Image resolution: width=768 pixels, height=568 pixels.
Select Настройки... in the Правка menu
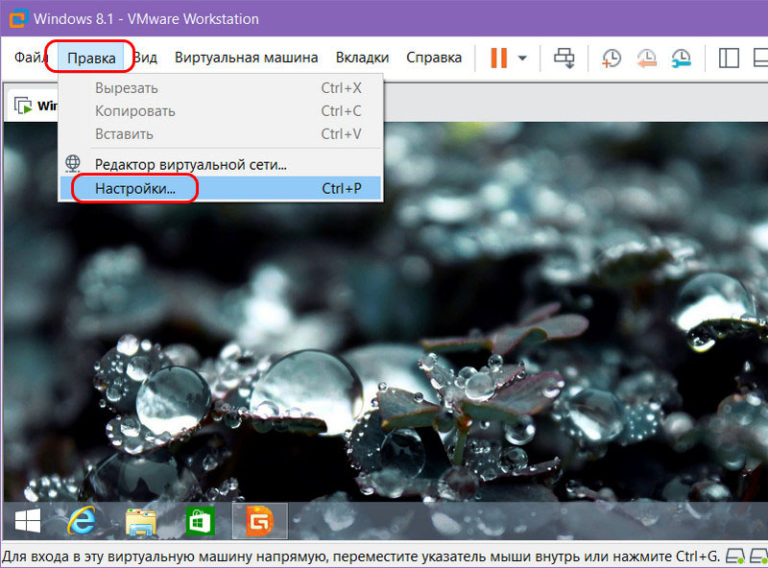tap(135, 188)
